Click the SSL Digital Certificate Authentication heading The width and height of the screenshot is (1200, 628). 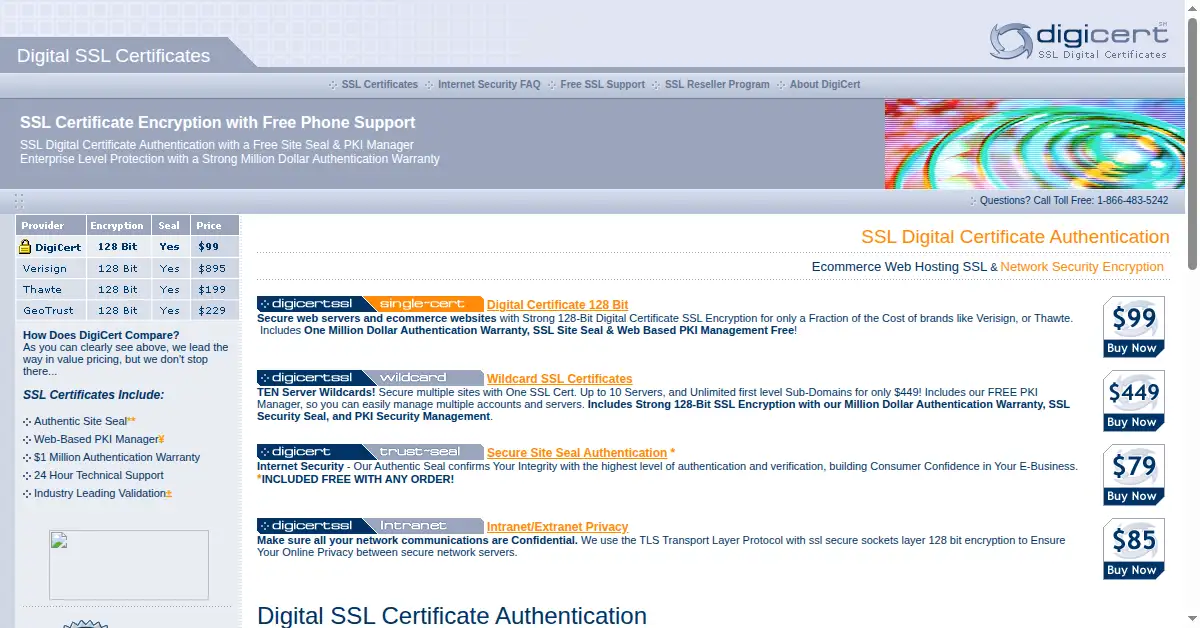tap(1015, 237)
